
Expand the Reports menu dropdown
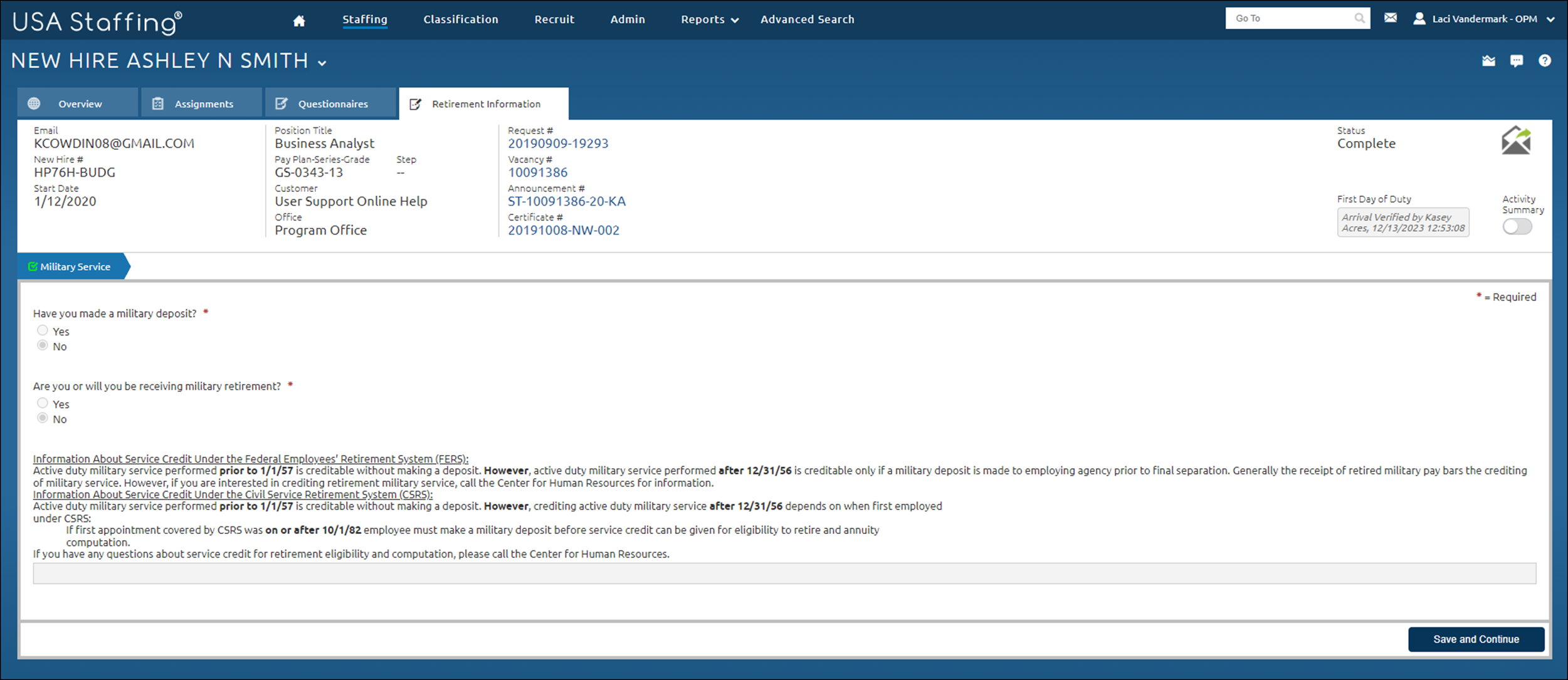710,19
